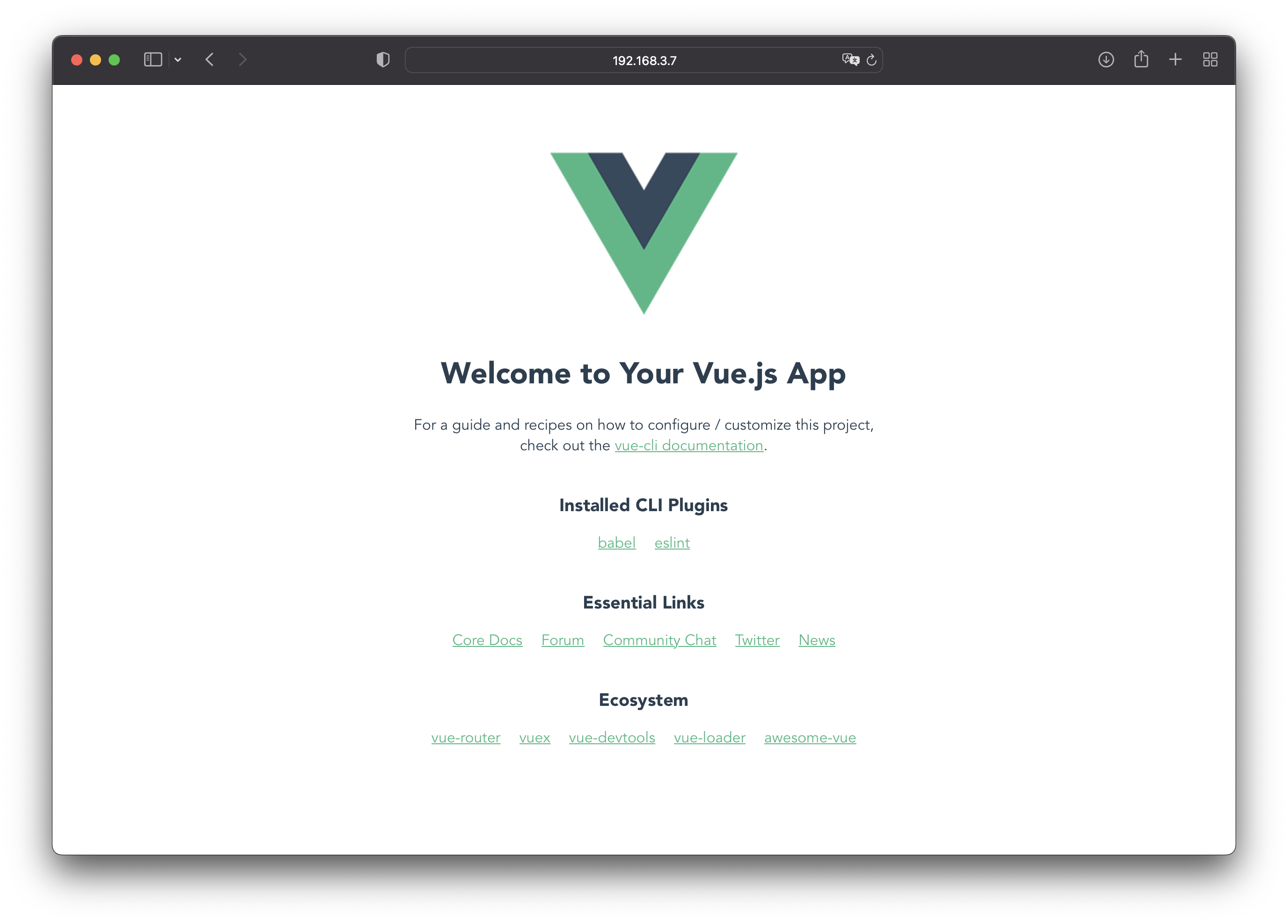The width and height of the screenshot is (1288, 924).
Task: Click the browser new tab icon
Action: coord(1176,59)
